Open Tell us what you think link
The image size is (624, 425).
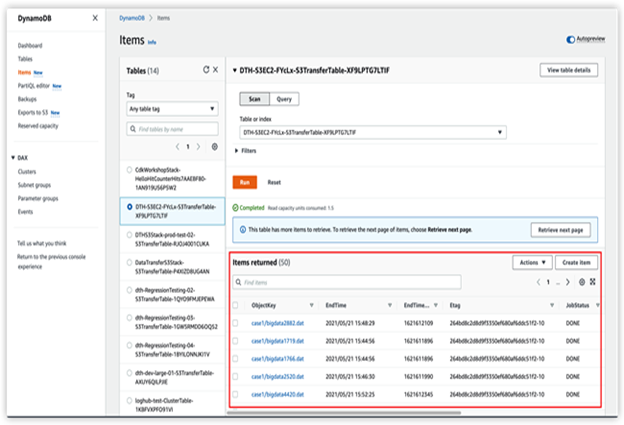tap(42, 243)
